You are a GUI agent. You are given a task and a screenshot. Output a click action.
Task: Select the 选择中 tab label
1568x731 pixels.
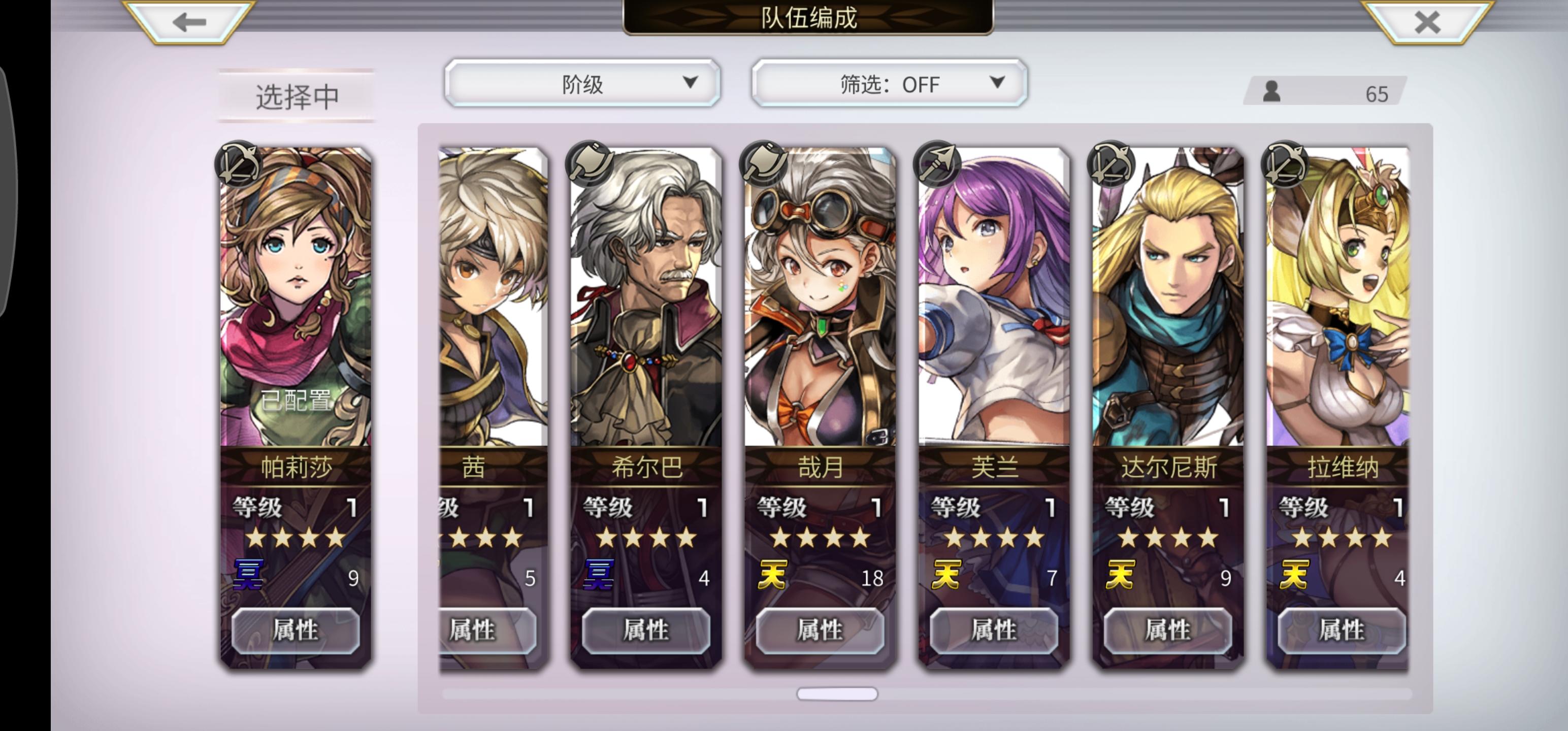pyautogui.click(x=297, y=96)
